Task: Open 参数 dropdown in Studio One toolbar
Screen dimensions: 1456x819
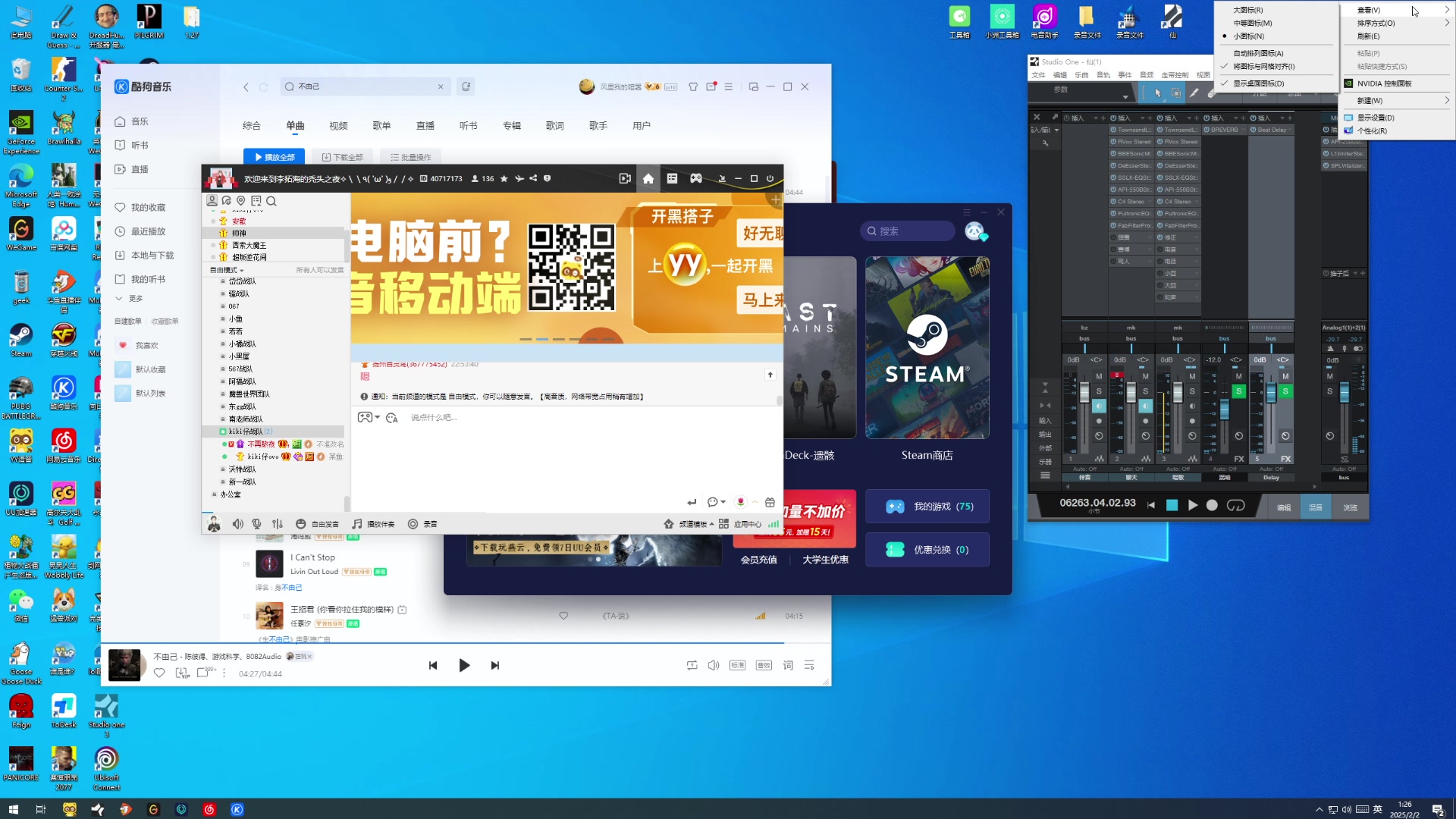Action: tap(1125, 96)
